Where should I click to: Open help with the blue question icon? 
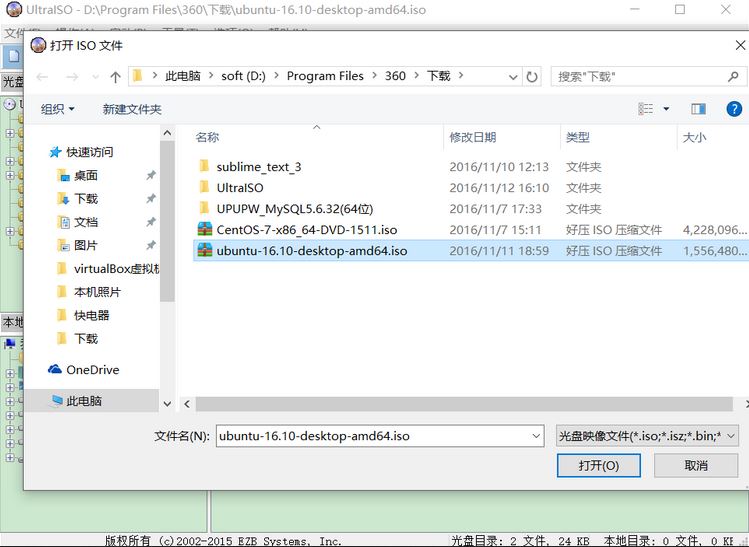(734, 109)
